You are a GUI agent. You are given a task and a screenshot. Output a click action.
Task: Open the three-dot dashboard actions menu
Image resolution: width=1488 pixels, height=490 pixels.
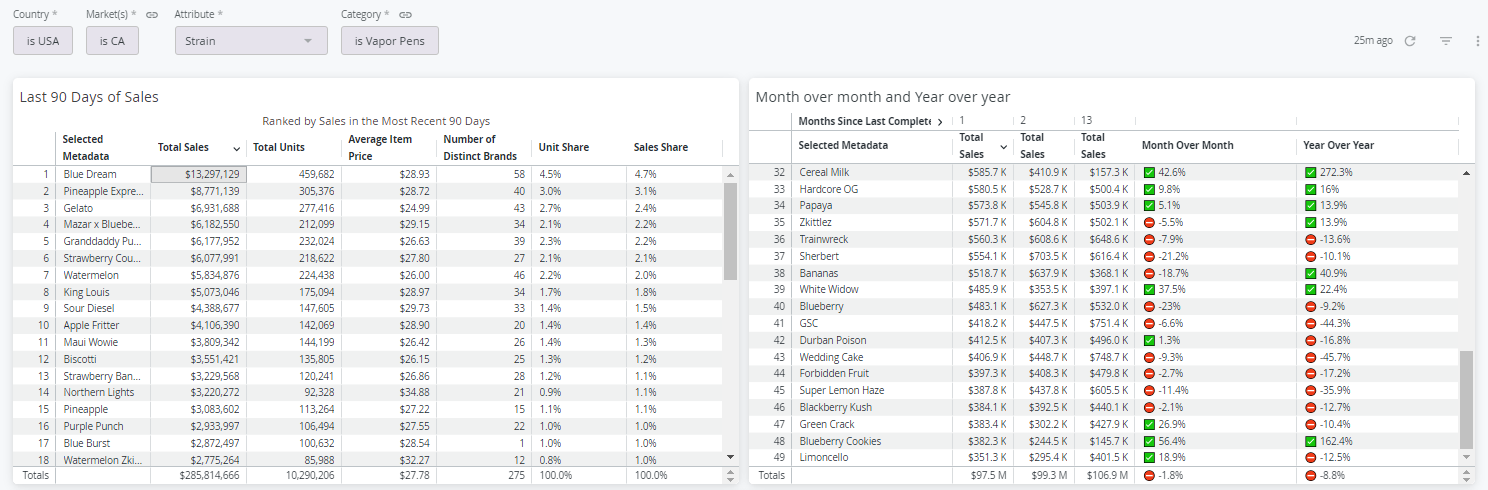1477,41
